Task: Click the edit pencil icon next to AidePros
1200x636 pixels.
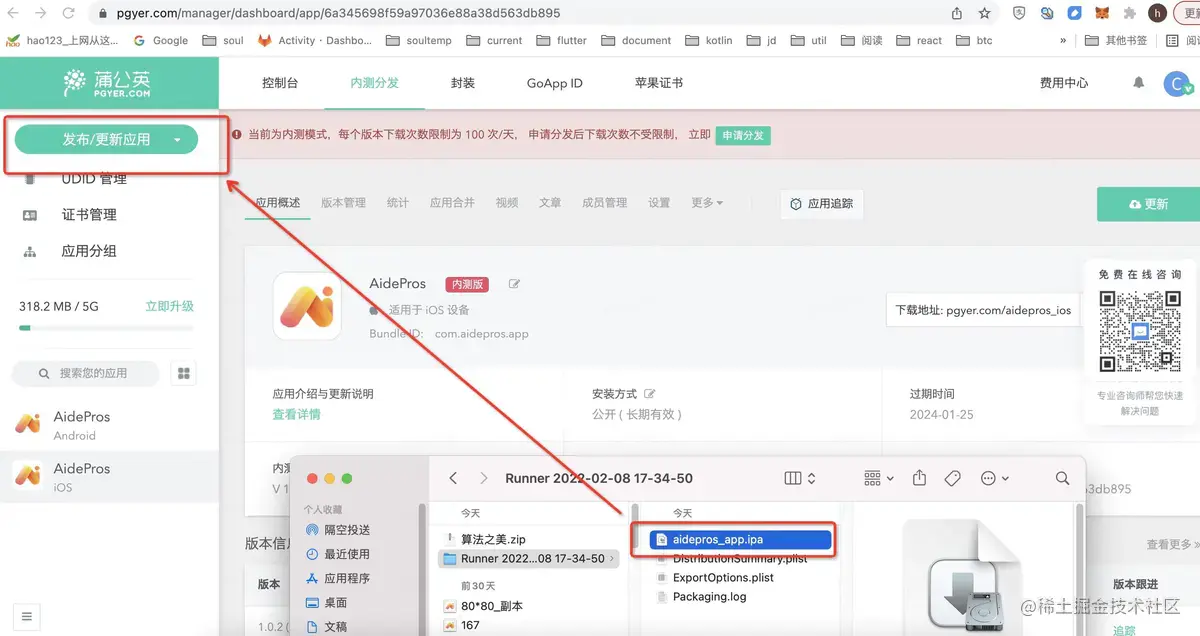Action: click(x=514, y=283)
